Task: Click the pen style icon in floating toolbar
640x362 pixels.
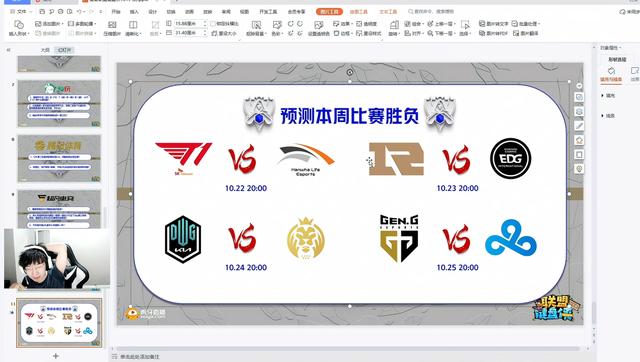Action: click(x=579, y=126)
